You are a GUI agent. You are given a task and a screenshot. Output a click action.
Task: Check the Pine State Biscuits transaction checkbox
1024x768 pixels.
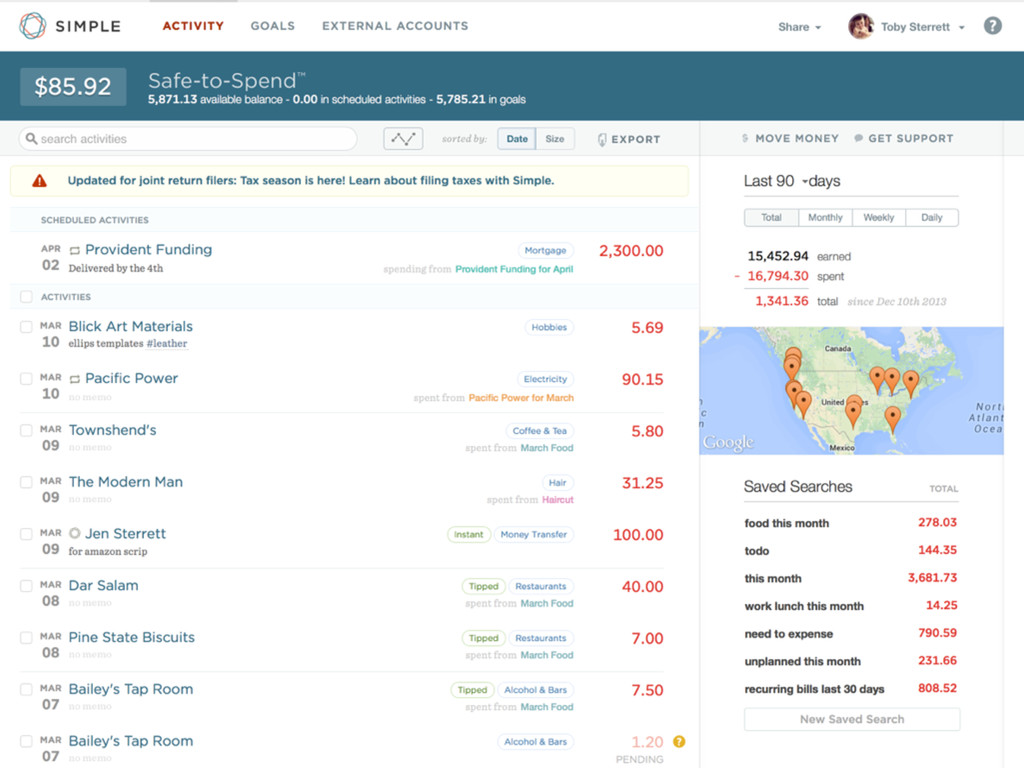26,637
